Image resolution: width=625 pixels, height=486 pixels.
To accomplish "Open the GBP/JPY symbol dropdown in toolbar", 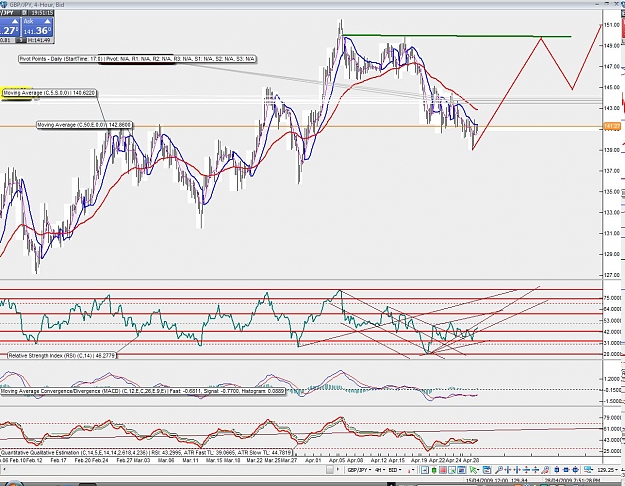I will 360,470.
